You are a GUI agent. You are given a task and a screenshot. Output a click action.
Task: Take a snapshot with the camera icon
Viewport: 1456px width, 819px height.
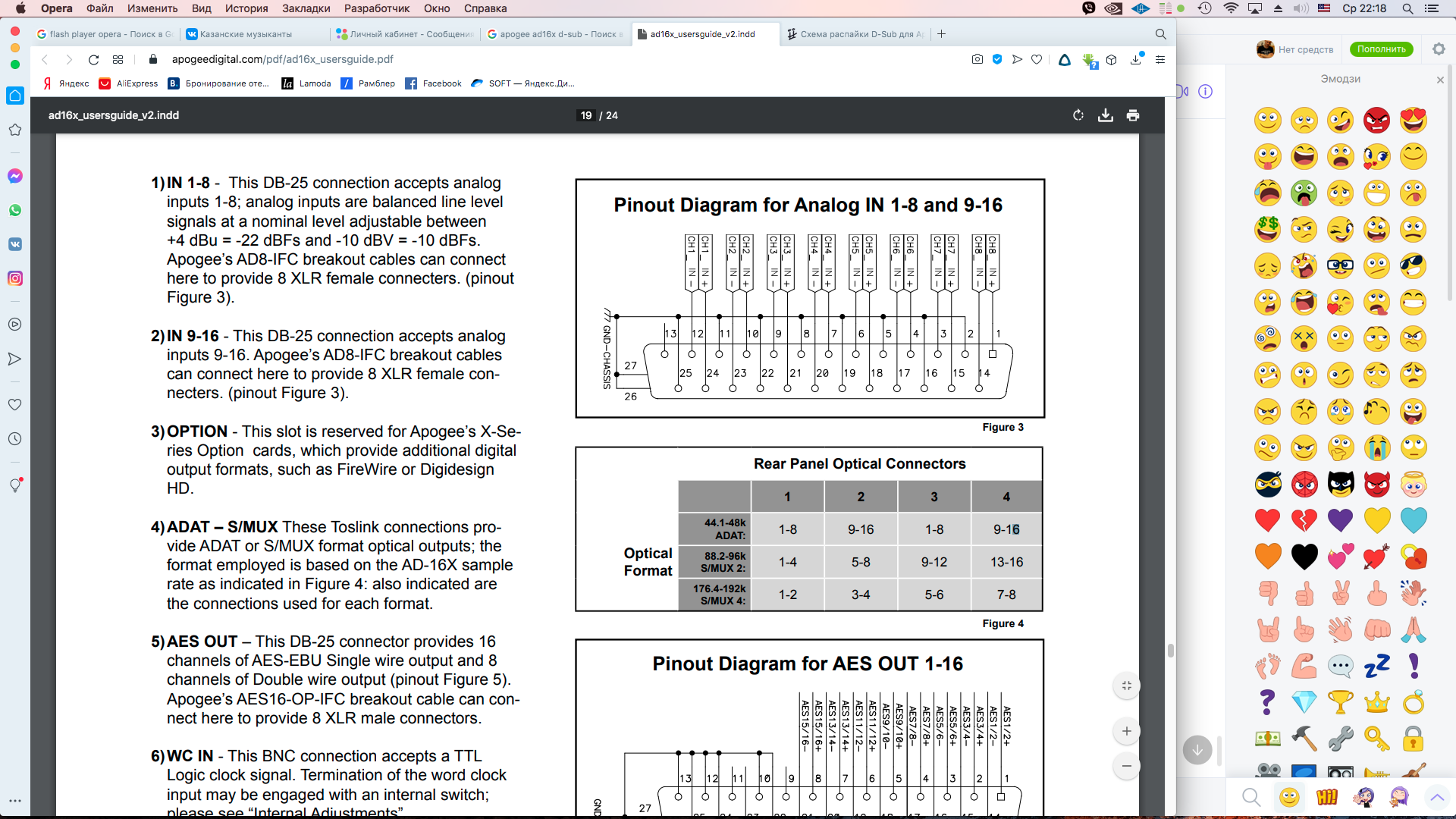point(977,59)
